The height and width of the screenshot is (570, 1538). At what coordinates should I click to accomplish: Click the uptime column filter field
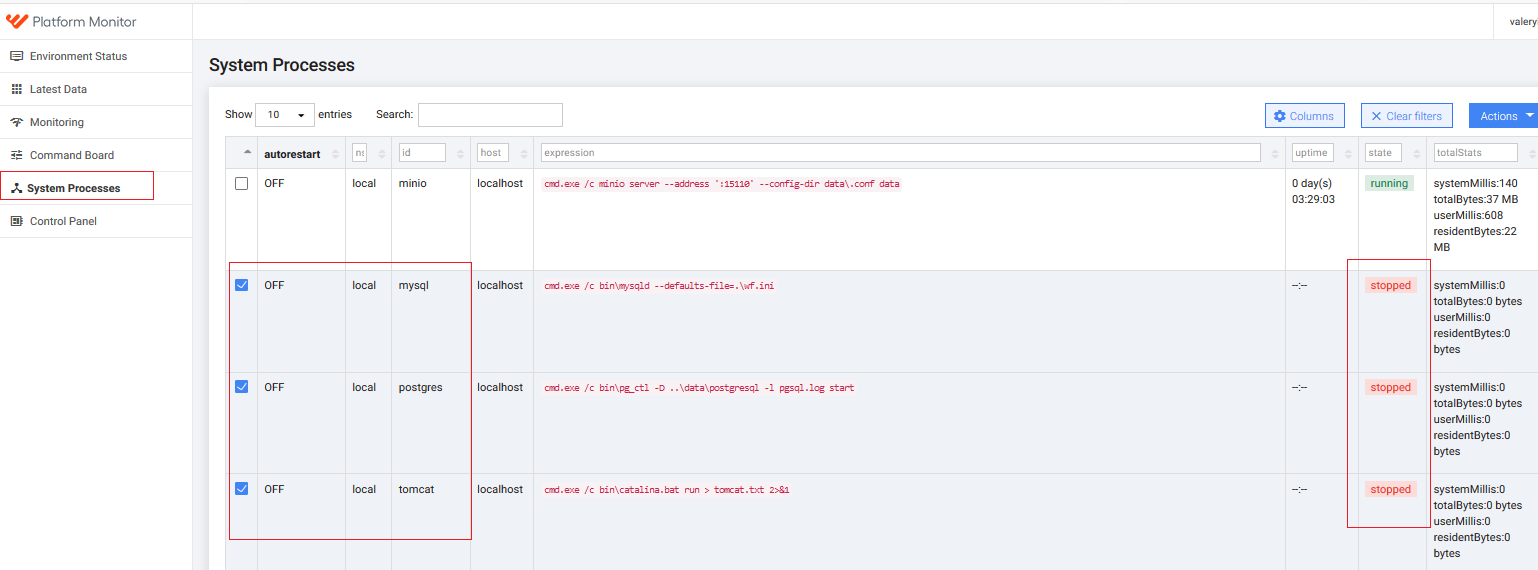point(1313,153)
